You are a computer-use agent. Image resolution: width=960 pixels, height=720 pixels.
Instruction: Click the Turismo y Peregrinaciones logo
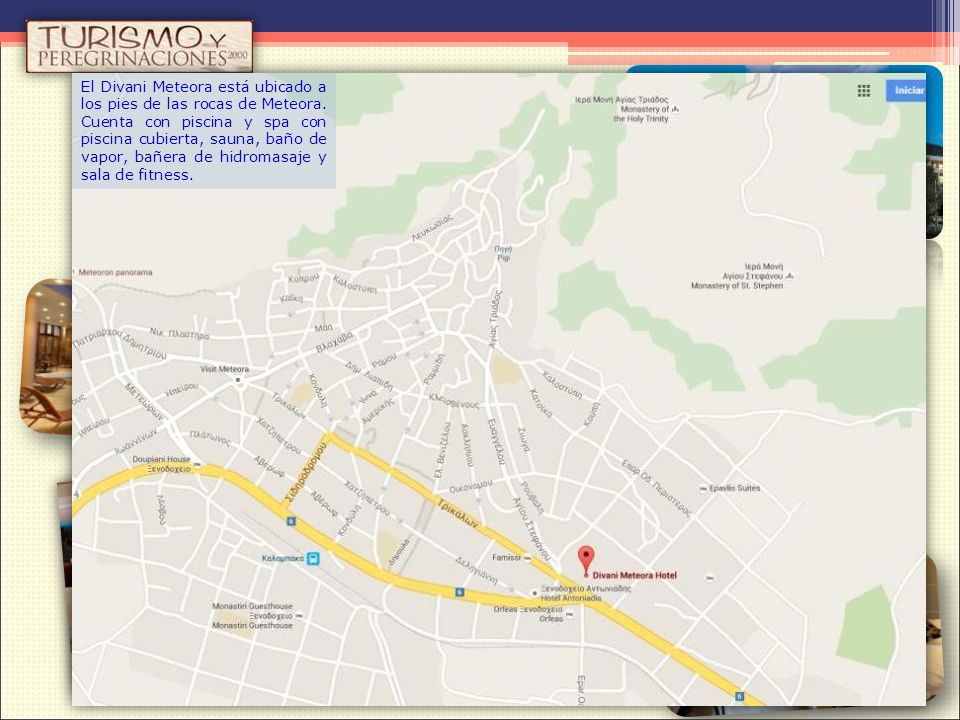point(140,47)
